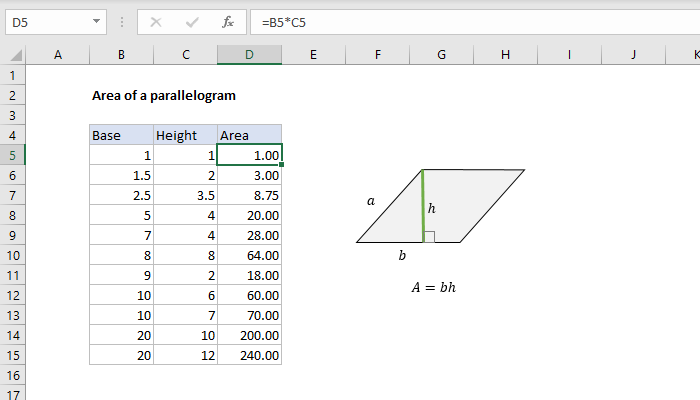Select column J header
Image resolution: width=700 pixels, height=400 pixels.
(x=633, y=55)
